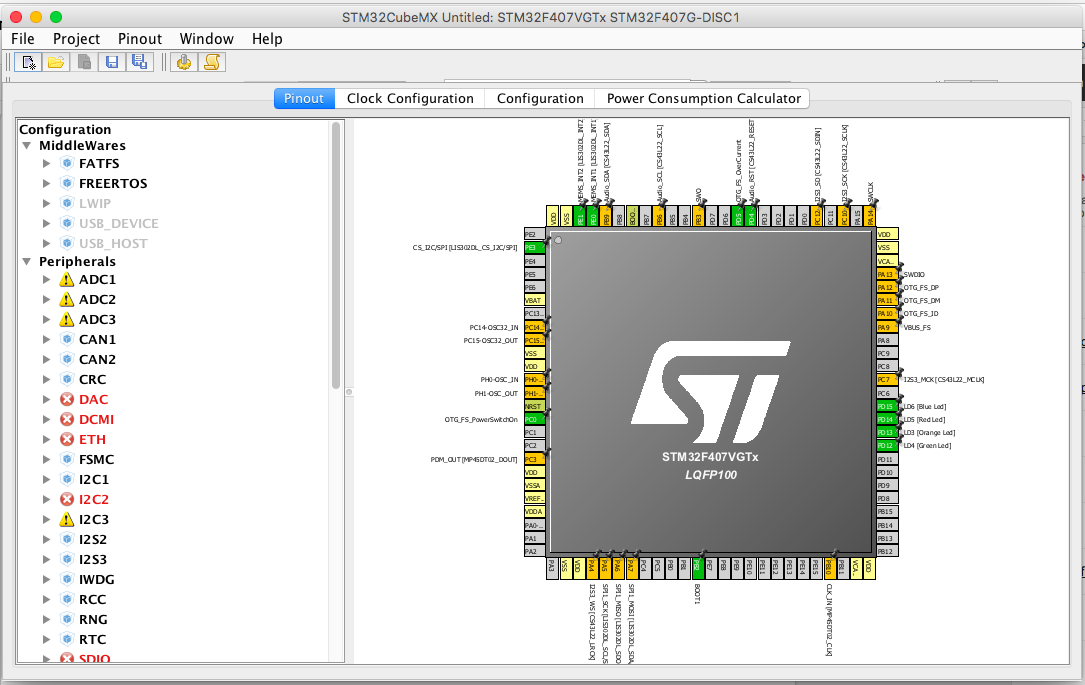Screen dimensions: 1085x685
Task: Click the yellow warning icon beside ADC2
Action: [66, 300]
